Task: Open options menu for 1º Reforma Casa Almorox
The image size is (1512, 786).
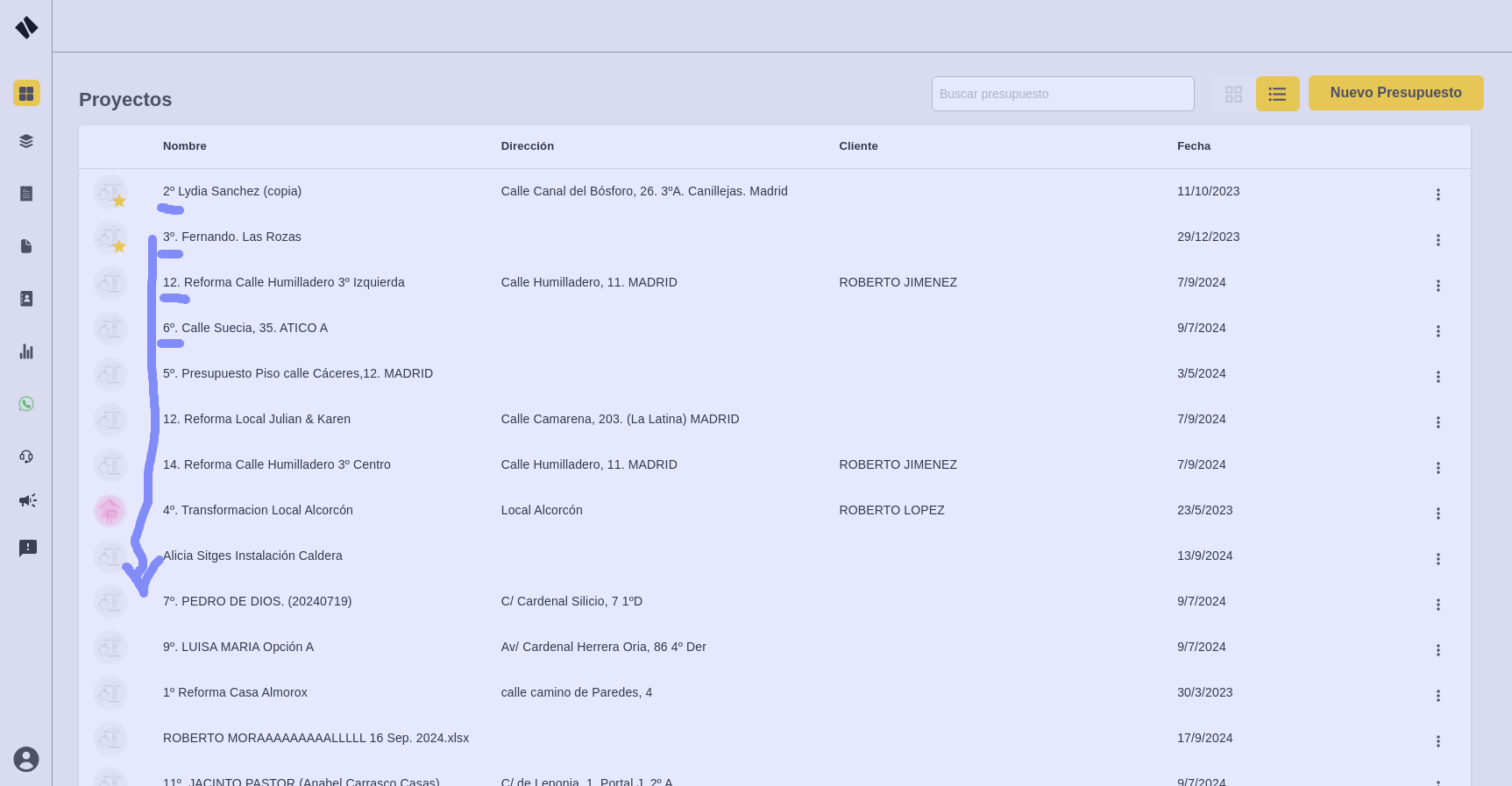Action: 1437,696
